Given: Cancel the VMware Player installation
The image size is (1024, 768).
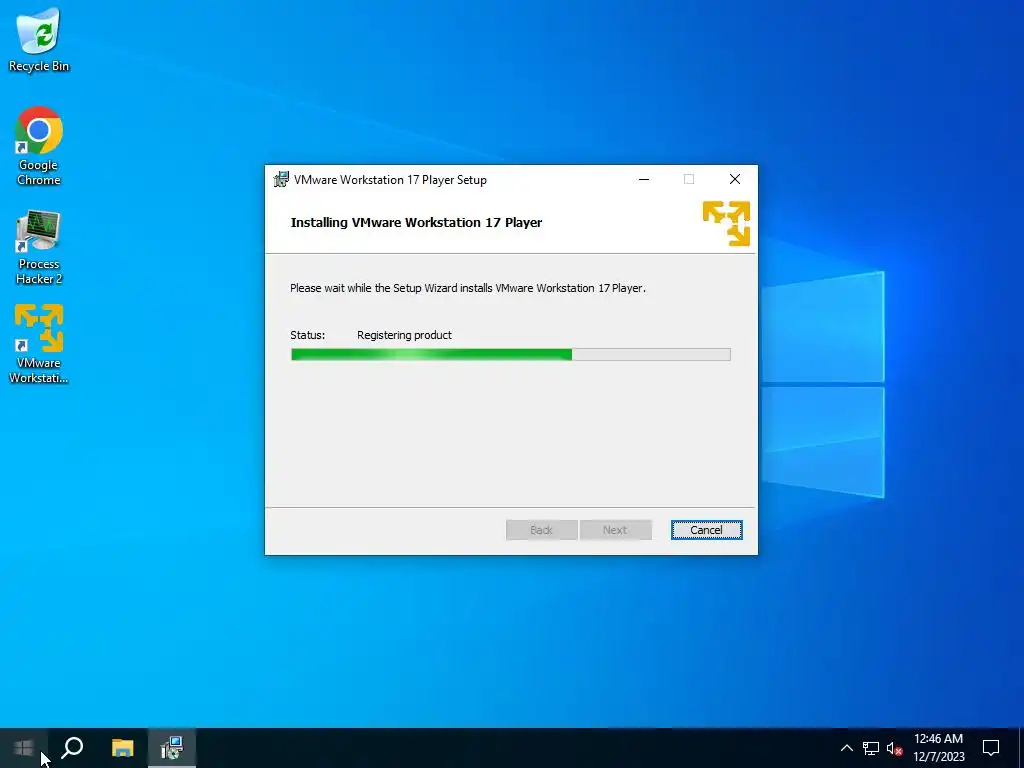Looking at the screenshot, I should pyautogui.click(x=707, y=530).
